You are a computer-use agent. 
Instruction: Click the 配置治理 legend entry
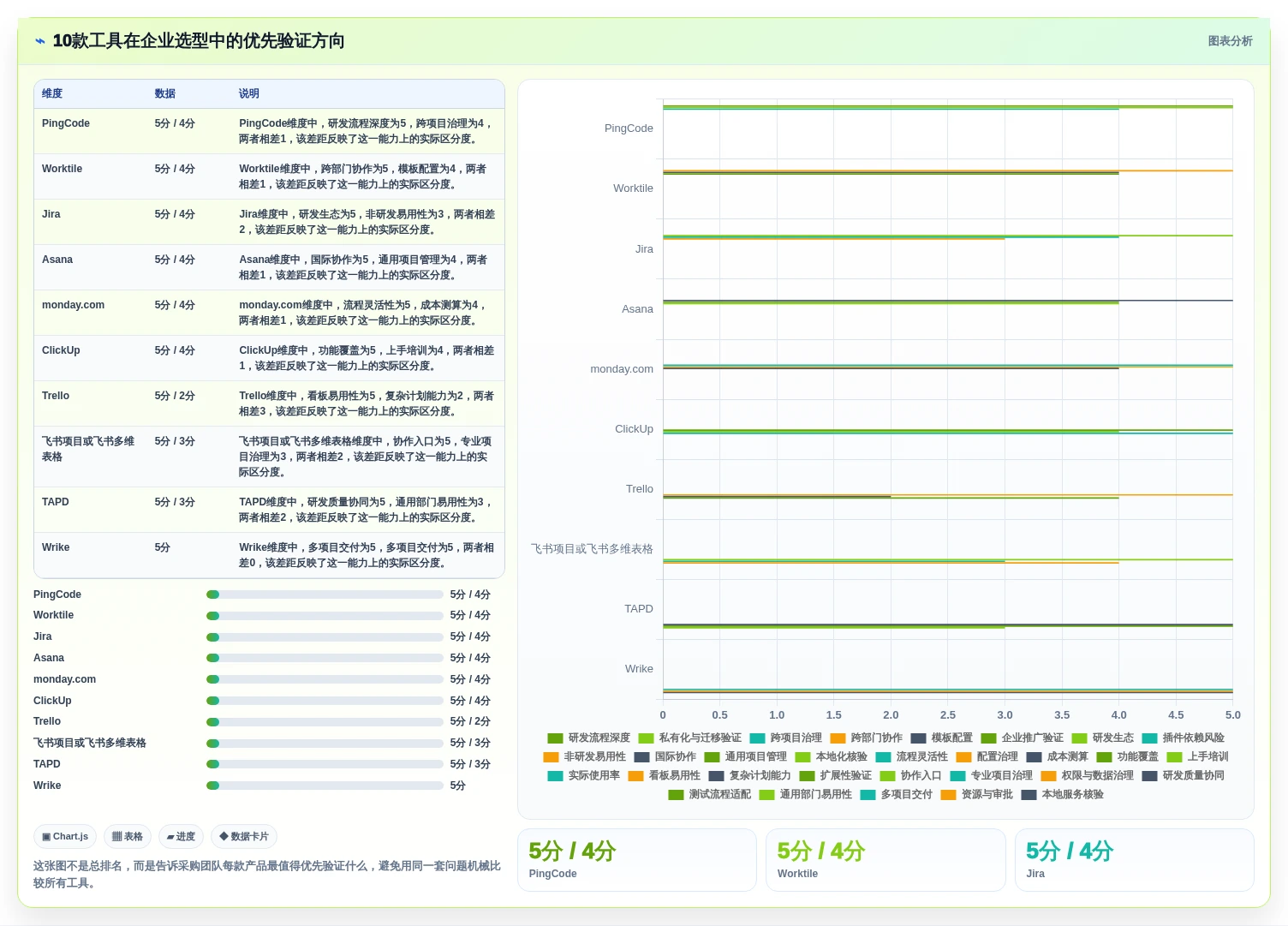click(x=987, y=756)
